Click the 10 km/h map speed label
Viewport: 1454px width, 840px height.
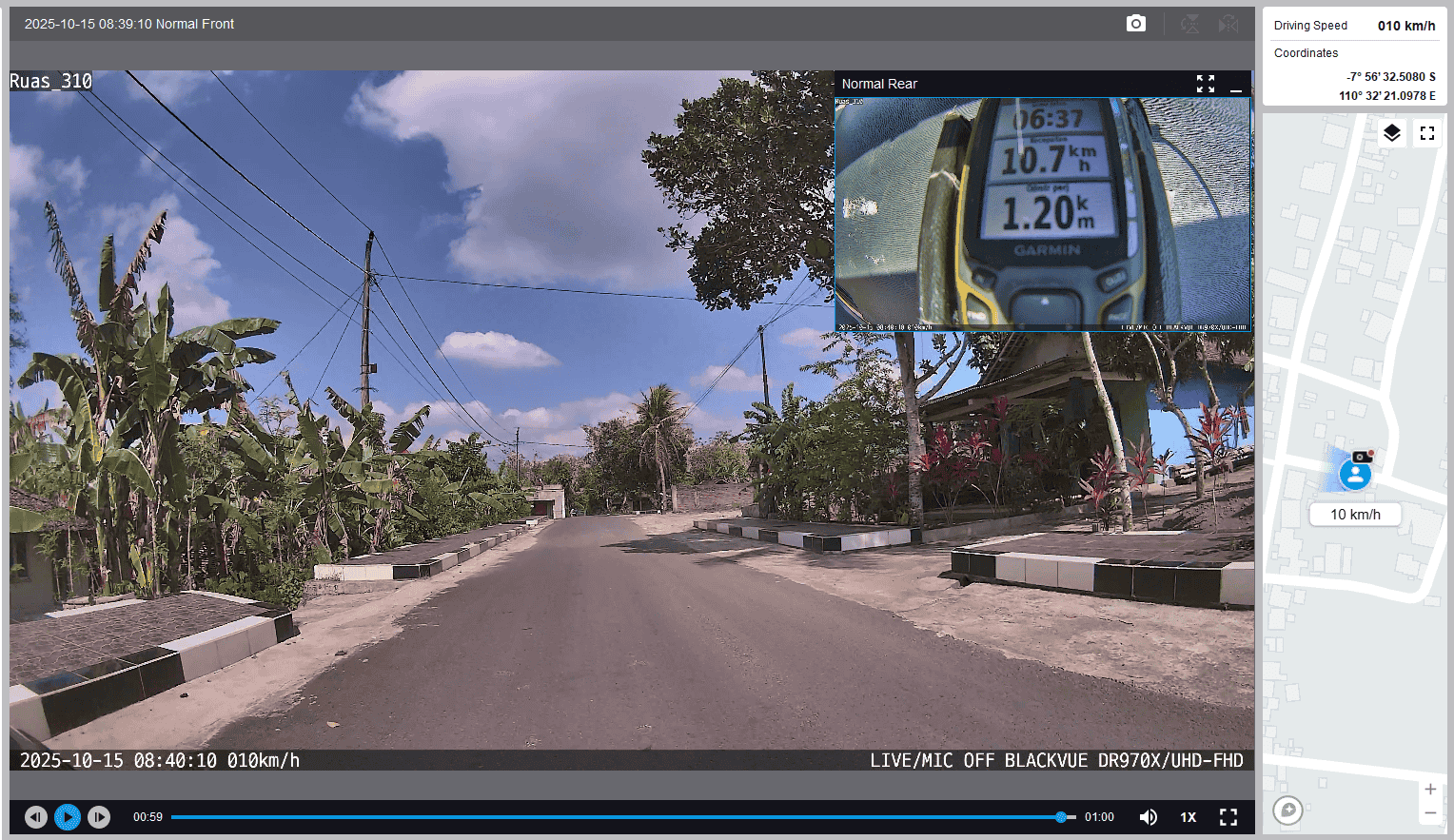1355,515
